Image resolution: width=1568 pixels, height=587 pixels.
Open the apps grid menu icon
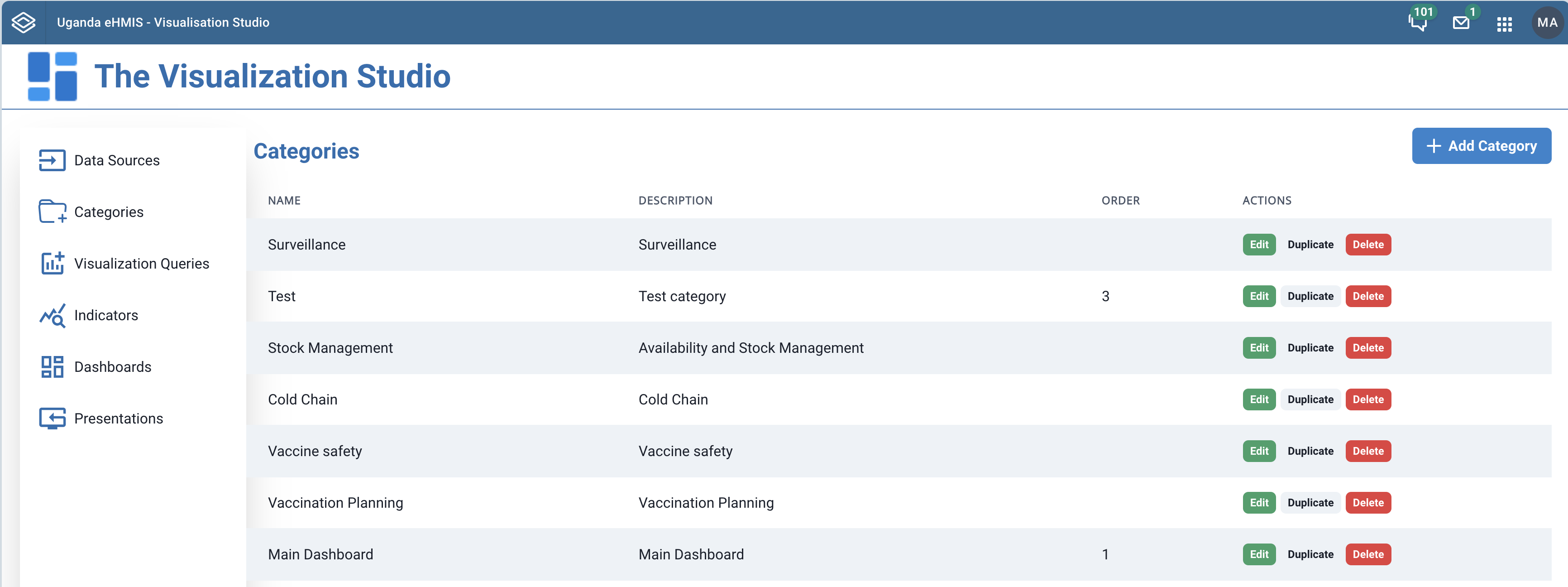pyautogui.click(x=1504, y=24)
